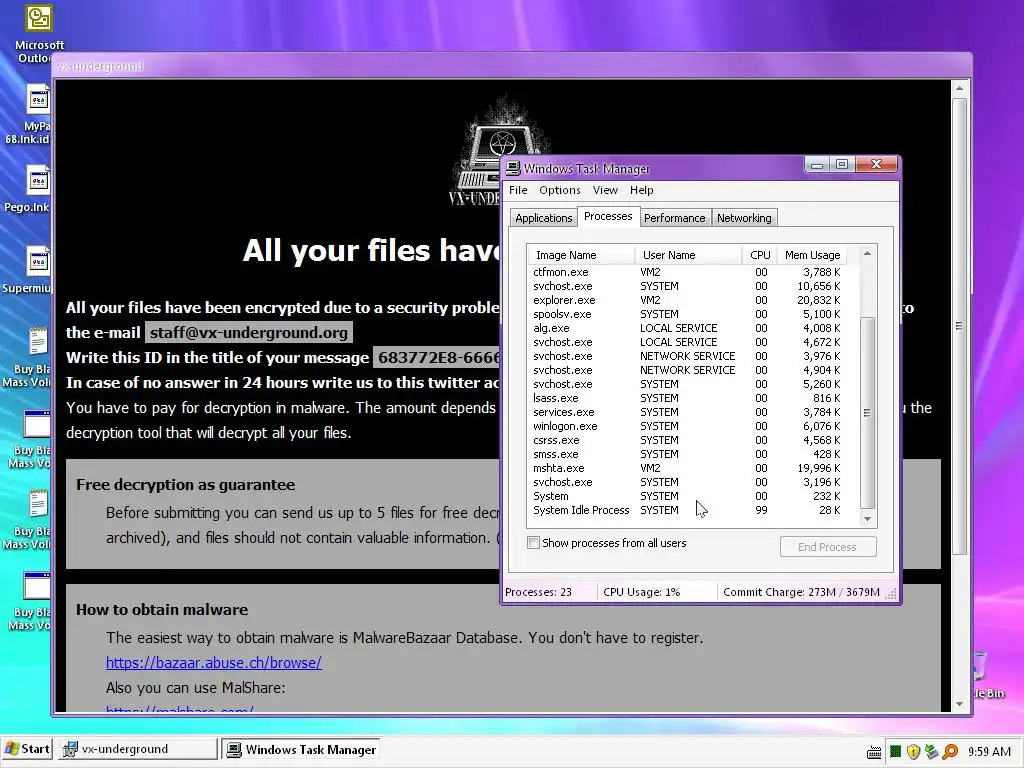Viewport: 1024px width, 768px height.
Task: Click the safely remove hardware tray icon
Action: point(931,752)
